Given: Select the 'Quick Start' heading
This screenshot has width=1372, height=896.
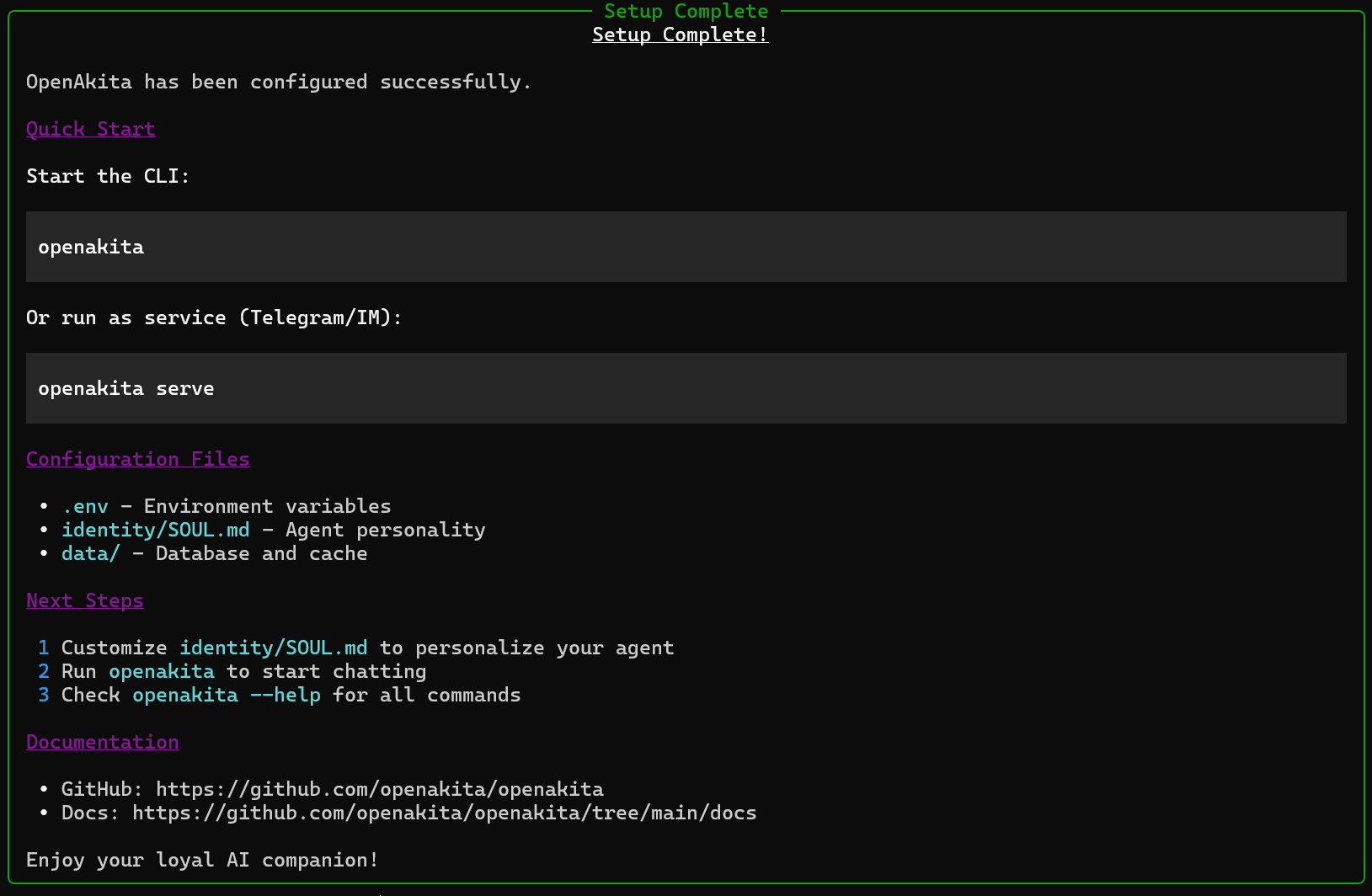Looking at the screenshot, I should [x=91, y=130].
